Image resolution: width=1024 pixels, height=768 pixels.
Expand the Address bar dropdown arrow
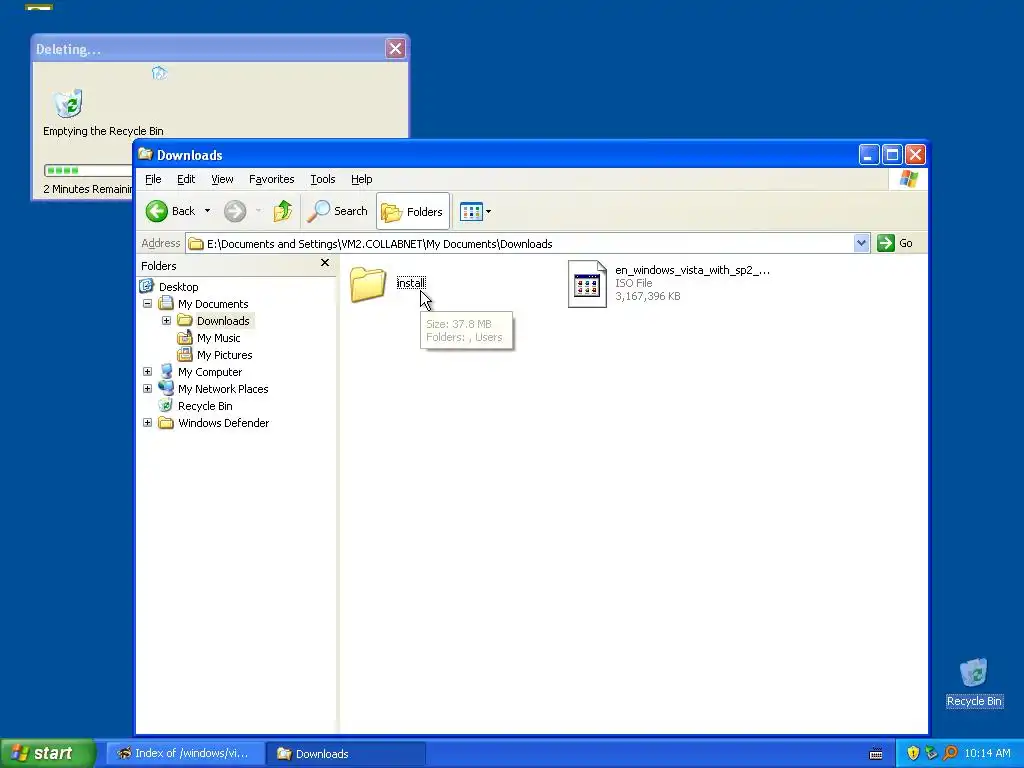(861, 244)
